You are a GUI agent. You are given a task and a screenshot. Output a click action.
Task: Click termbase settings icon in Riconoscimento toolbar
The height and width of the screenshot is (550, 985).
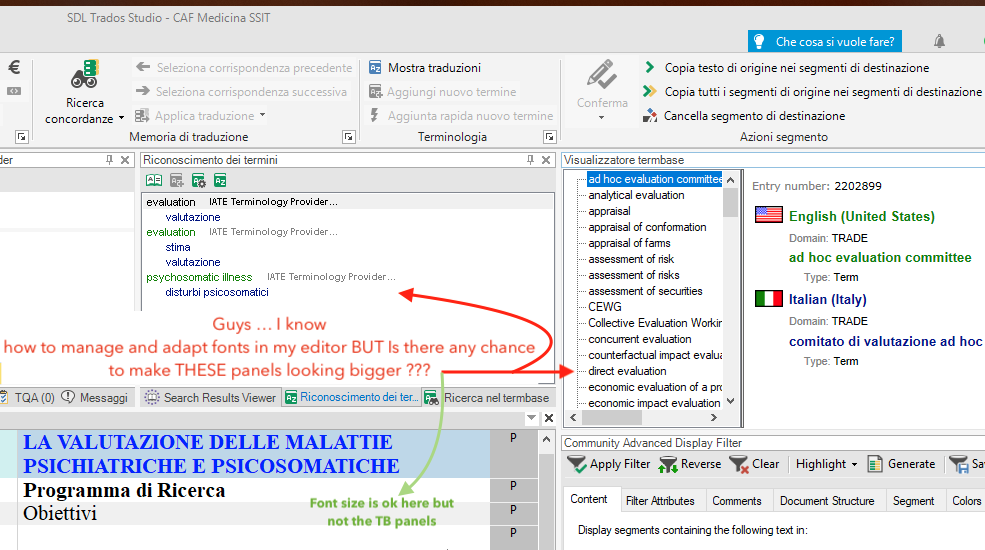pos(199,181)
